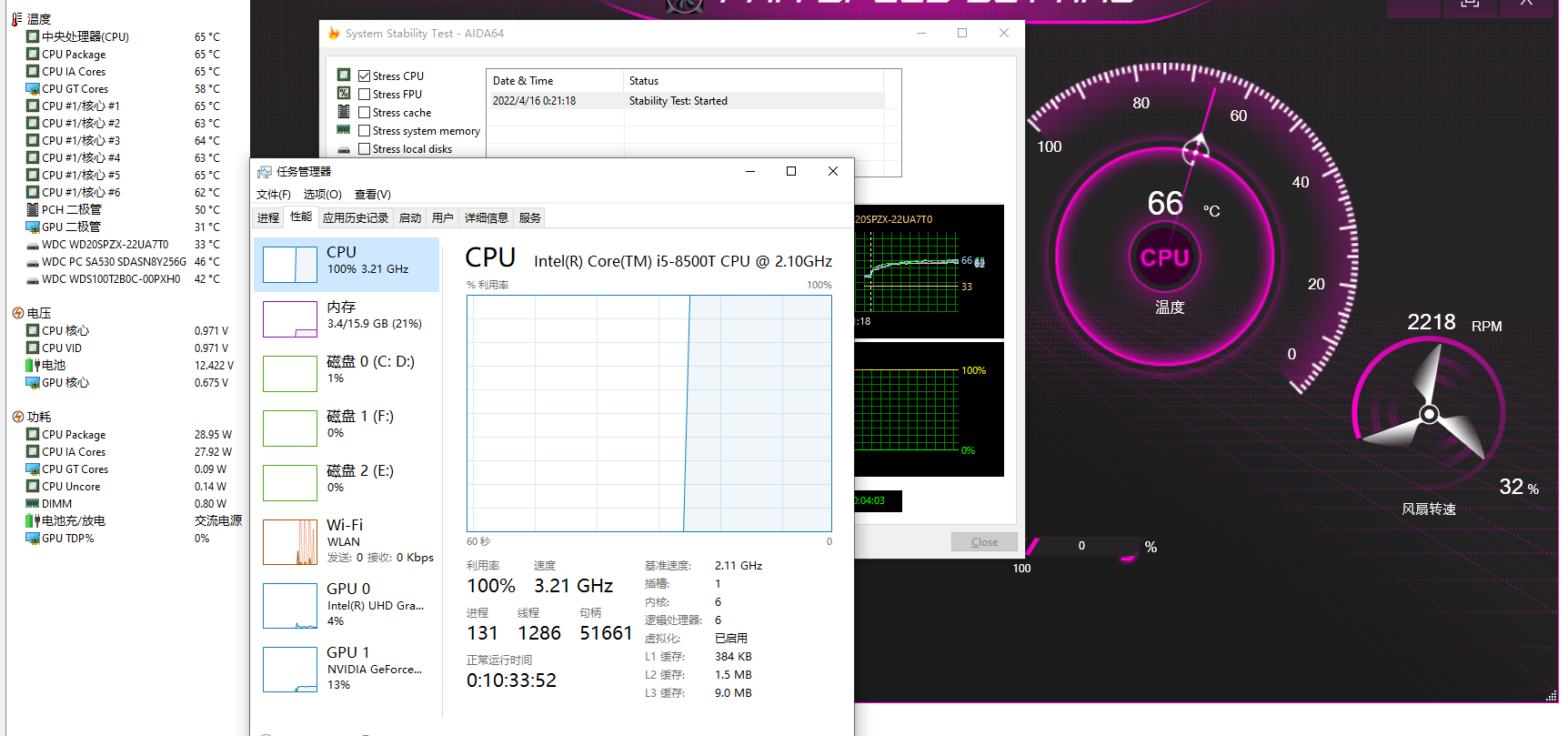The height and width of the screenshot is (736, 1568).
Task: Open the 查看(V) menu in Task Manager
Action: tap(373, 195)
